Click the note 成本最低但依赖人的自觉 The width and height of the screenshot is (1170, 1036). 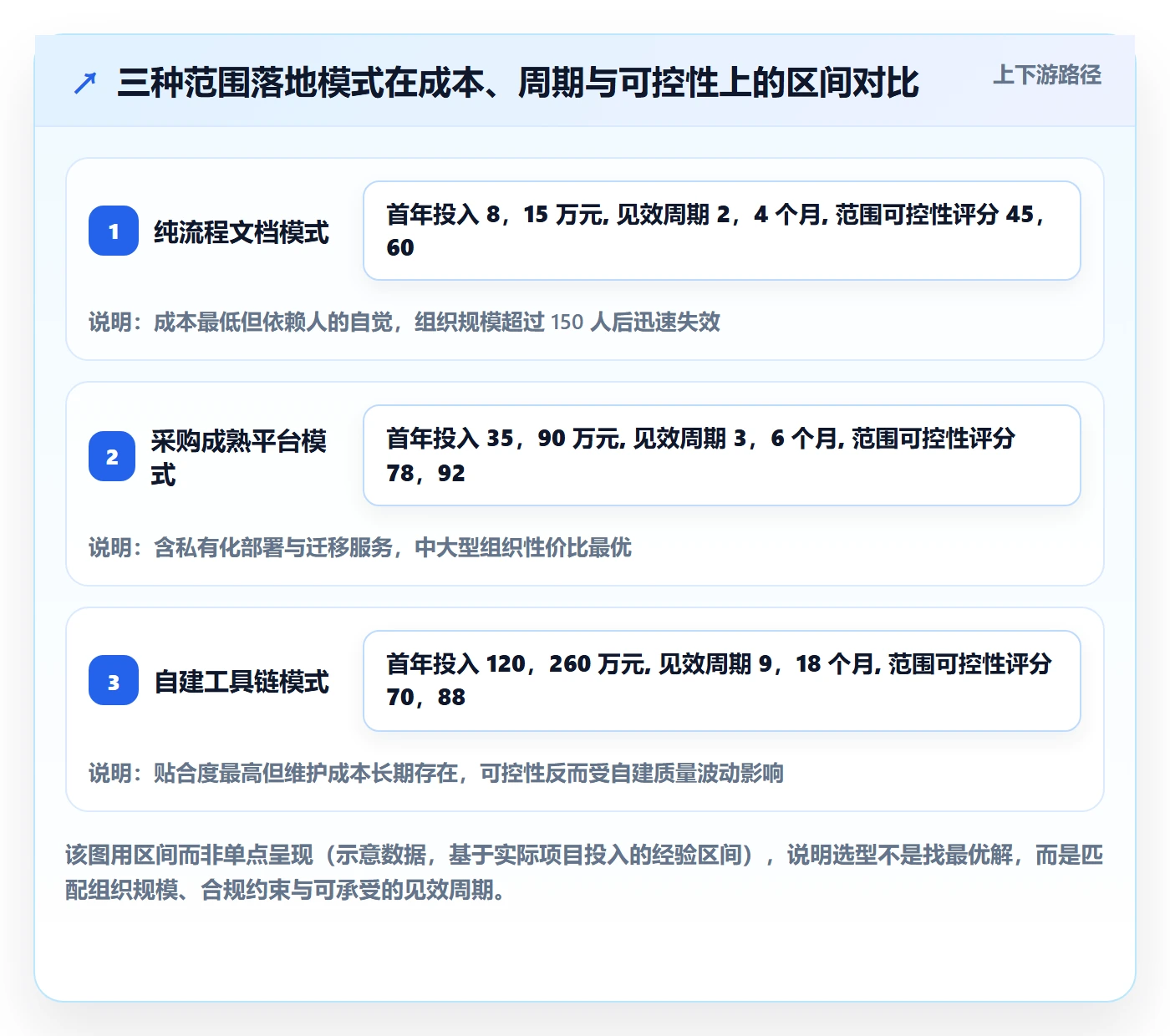pyautogui.click(x=404, y=322)
